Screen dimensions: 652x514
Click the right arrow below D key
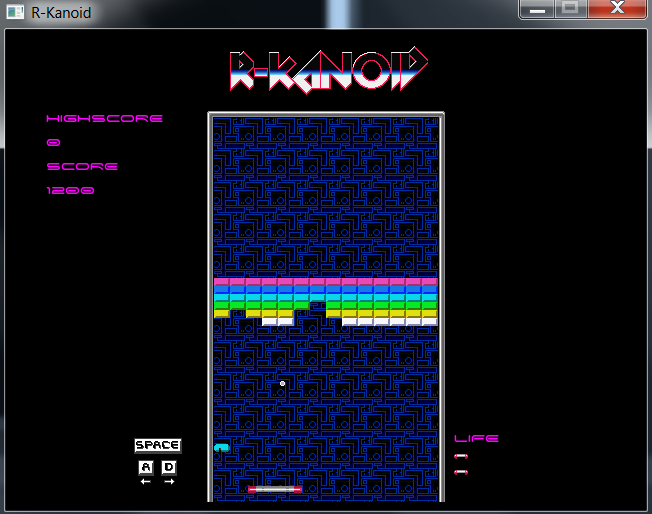(x=168, y=482)
